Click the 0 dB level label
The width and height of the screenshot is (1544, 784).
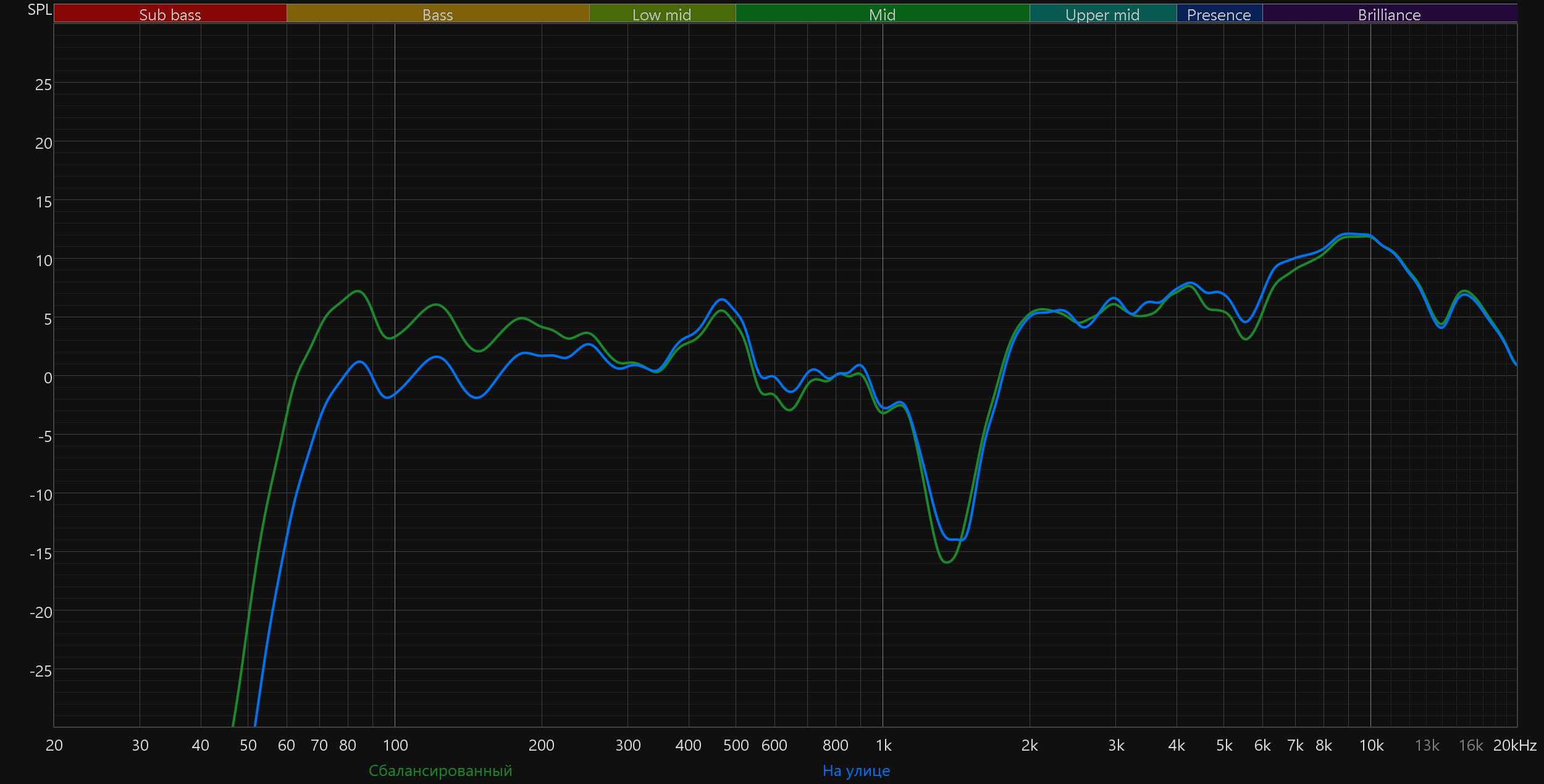pos(48,378)
